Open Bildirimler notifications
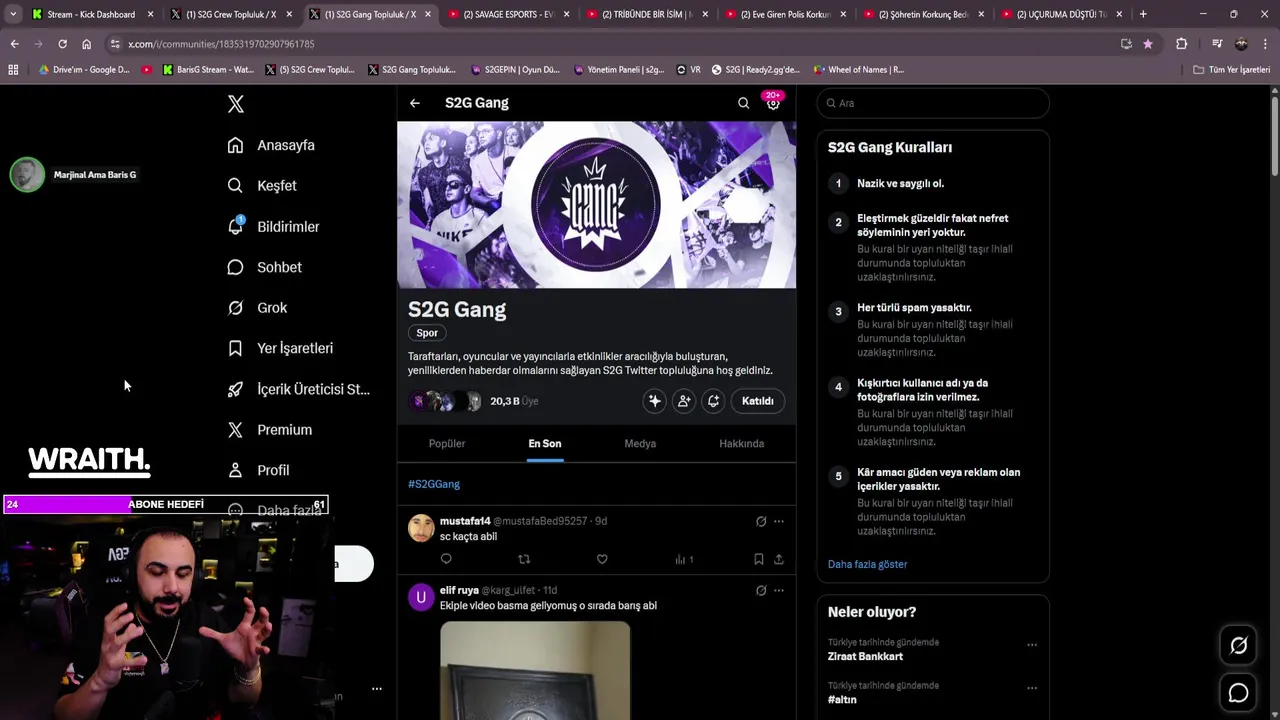Viewport: 1280px width, 720px height. coord(273,227)
